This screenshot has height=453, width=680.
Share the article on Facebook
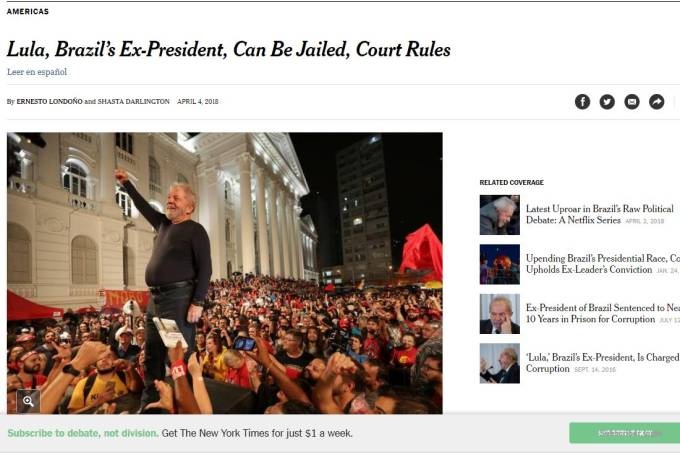[582, 101]
